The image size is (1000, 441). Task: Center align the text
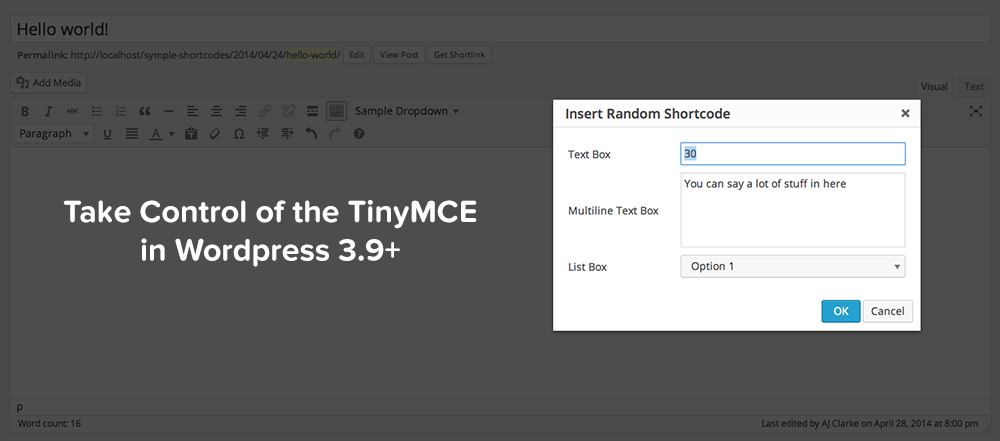click(216, 111)
